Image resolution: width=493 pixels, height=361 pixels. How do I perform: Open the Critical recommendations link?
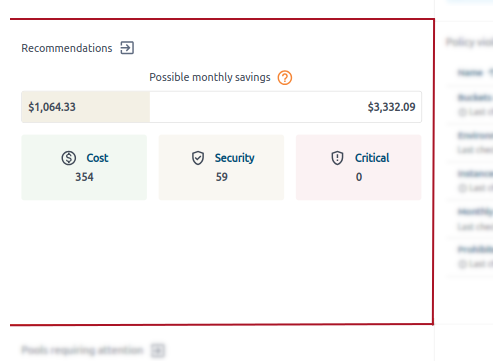click(372, 158)
